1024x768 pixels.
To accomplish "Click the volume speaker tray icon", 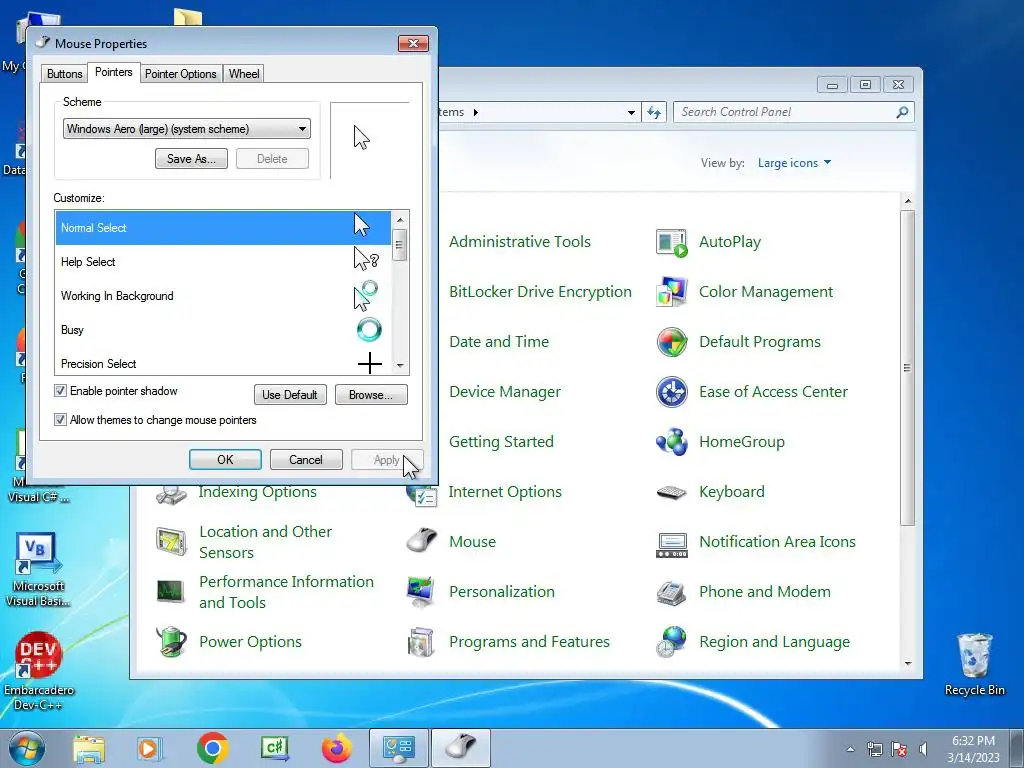I will (x=923, y=749).
